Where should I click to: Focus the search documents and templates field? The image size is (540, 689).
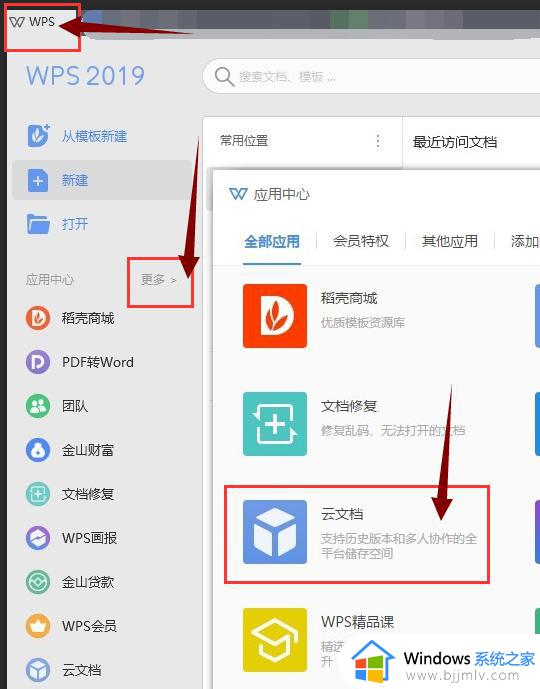pos(373,76)
